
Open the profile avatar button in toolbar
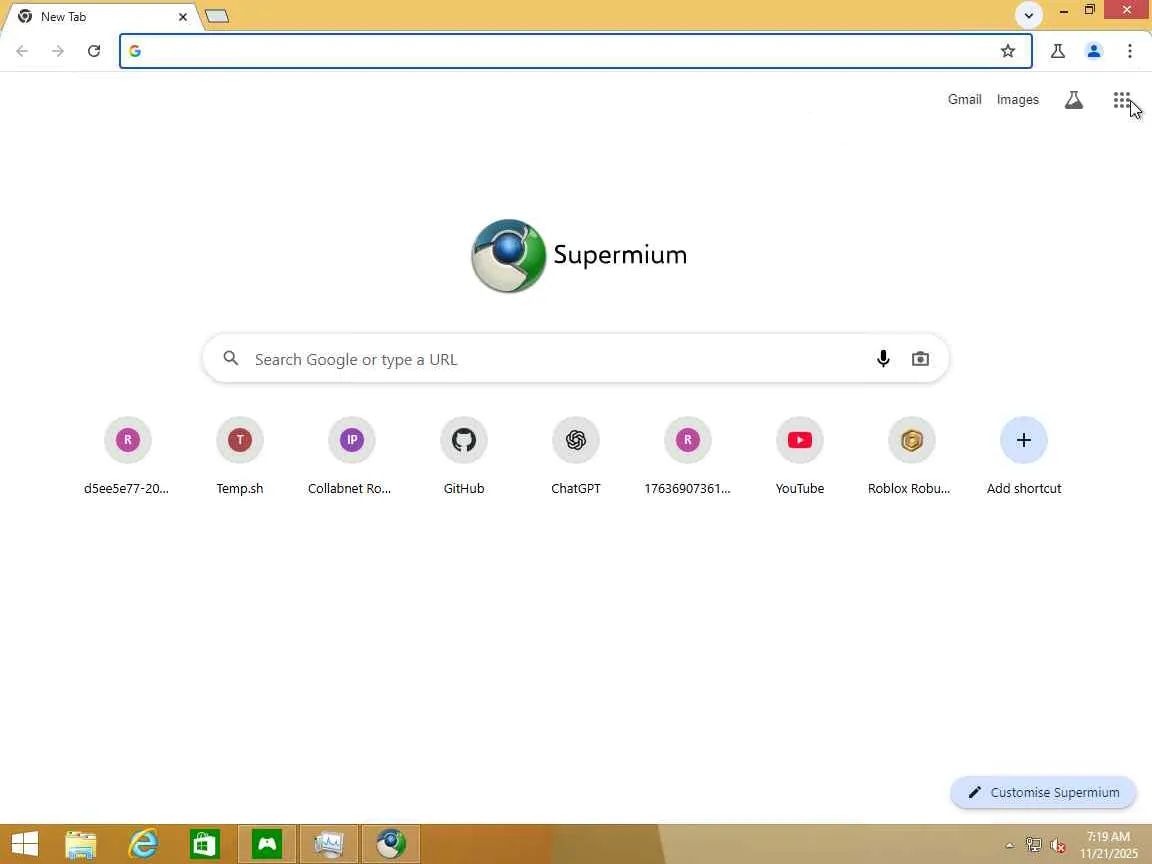1093,51
